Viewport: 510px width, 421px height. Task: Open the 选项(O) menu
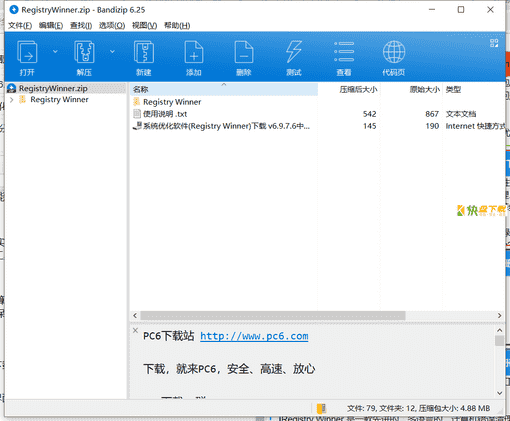tap(112, 26)
